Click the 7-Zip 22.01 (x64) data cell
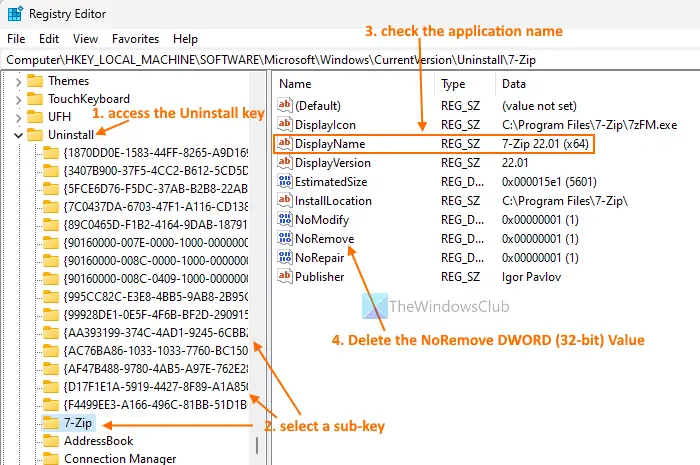 pos(545,144)
